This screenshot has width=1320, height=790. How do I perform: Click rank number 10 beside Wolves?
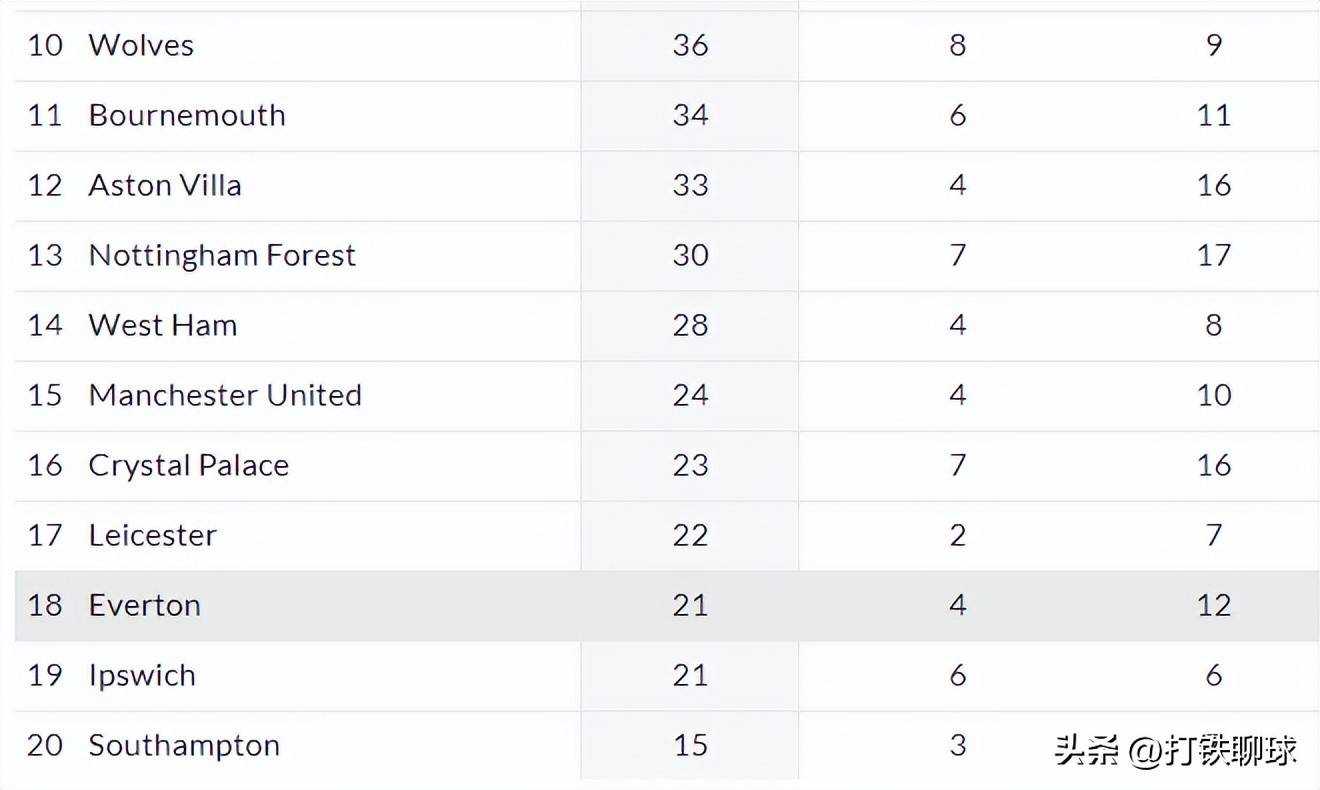coord(45,45)
